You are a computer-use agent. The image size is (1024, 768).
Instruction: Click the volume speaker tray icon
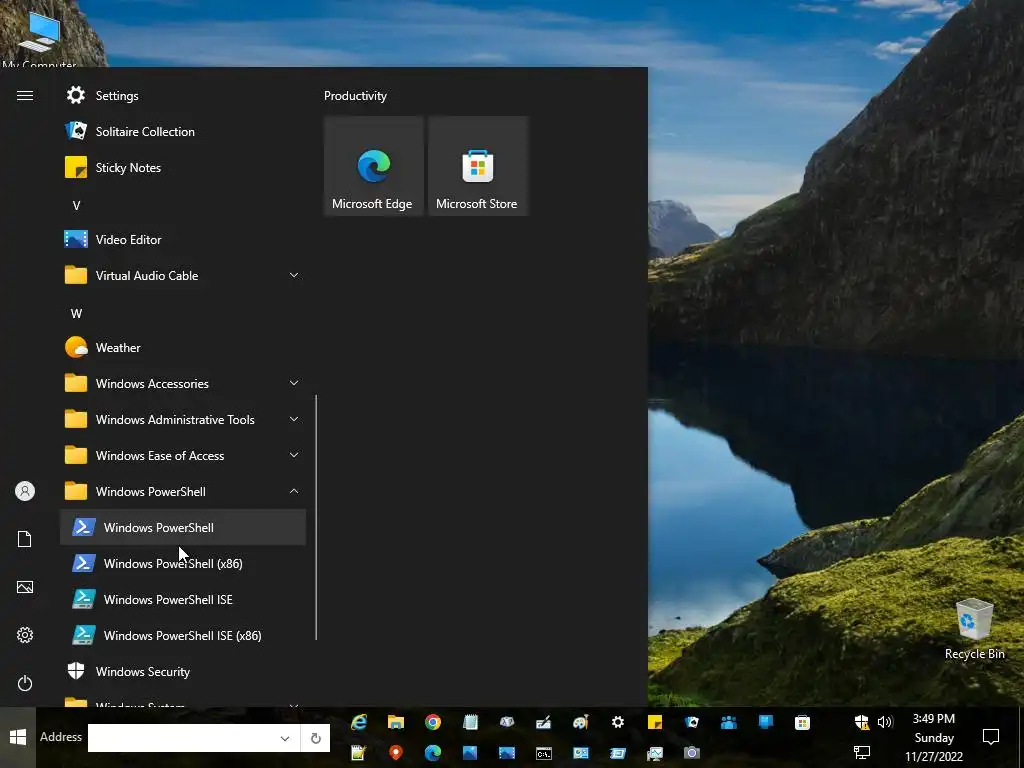tap(885, 722)
